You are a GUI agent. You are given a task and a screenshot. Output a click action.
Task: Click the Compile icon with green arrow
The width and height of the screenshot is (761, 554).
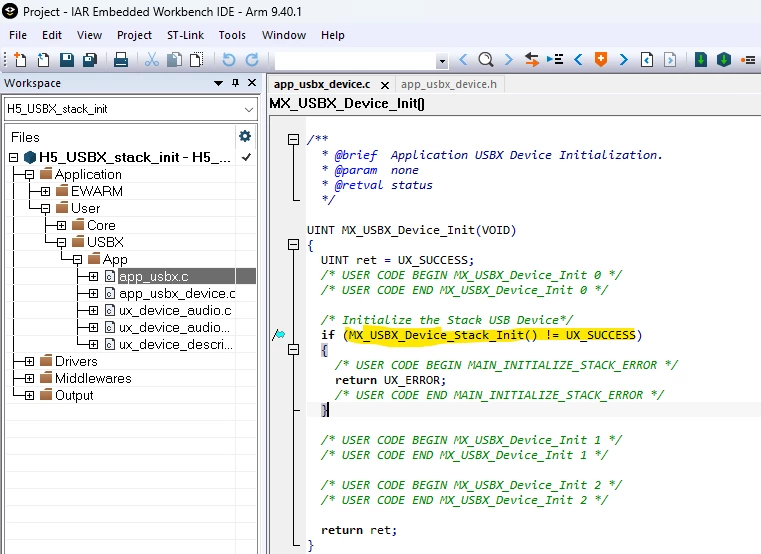(x=701, y=59)
